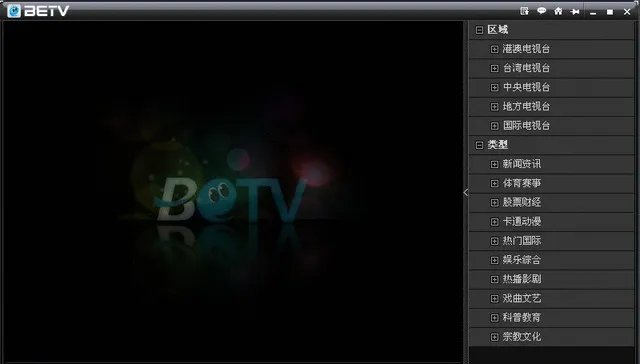Open the 新闻资讯 category label
Screen dimensions: 640x364
(x=522, y=164)
